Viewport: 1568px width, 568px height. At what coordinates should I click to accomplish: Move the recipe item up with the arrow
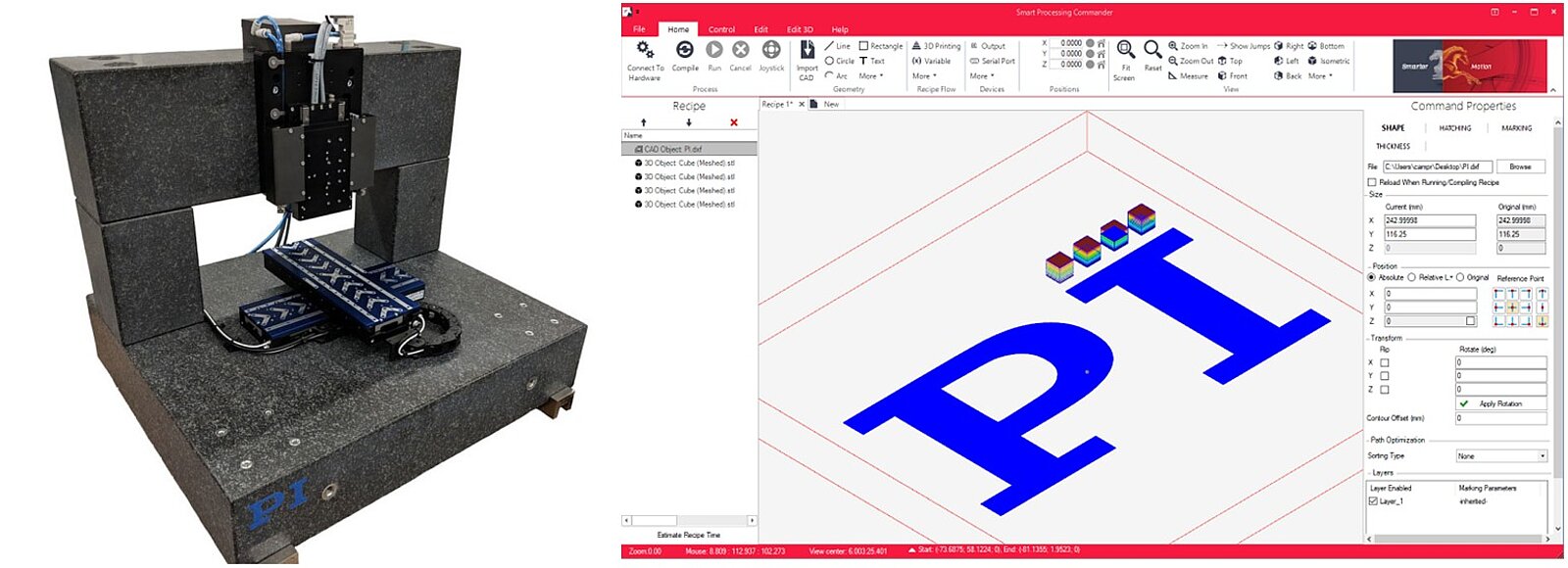point(644,122)
